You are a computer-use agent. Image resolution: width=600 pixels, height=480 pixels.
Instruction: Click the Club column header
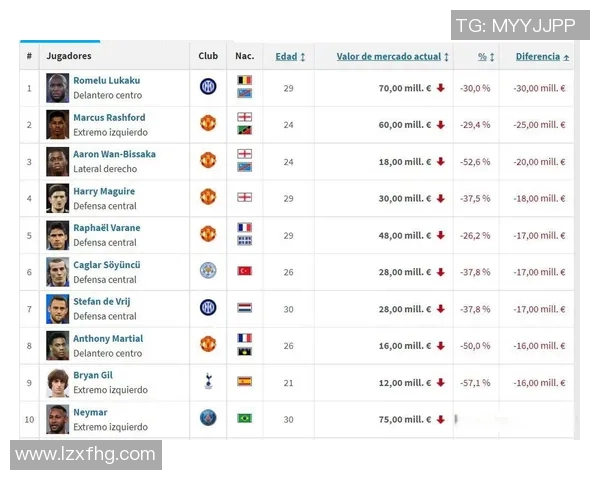(208, 57)
